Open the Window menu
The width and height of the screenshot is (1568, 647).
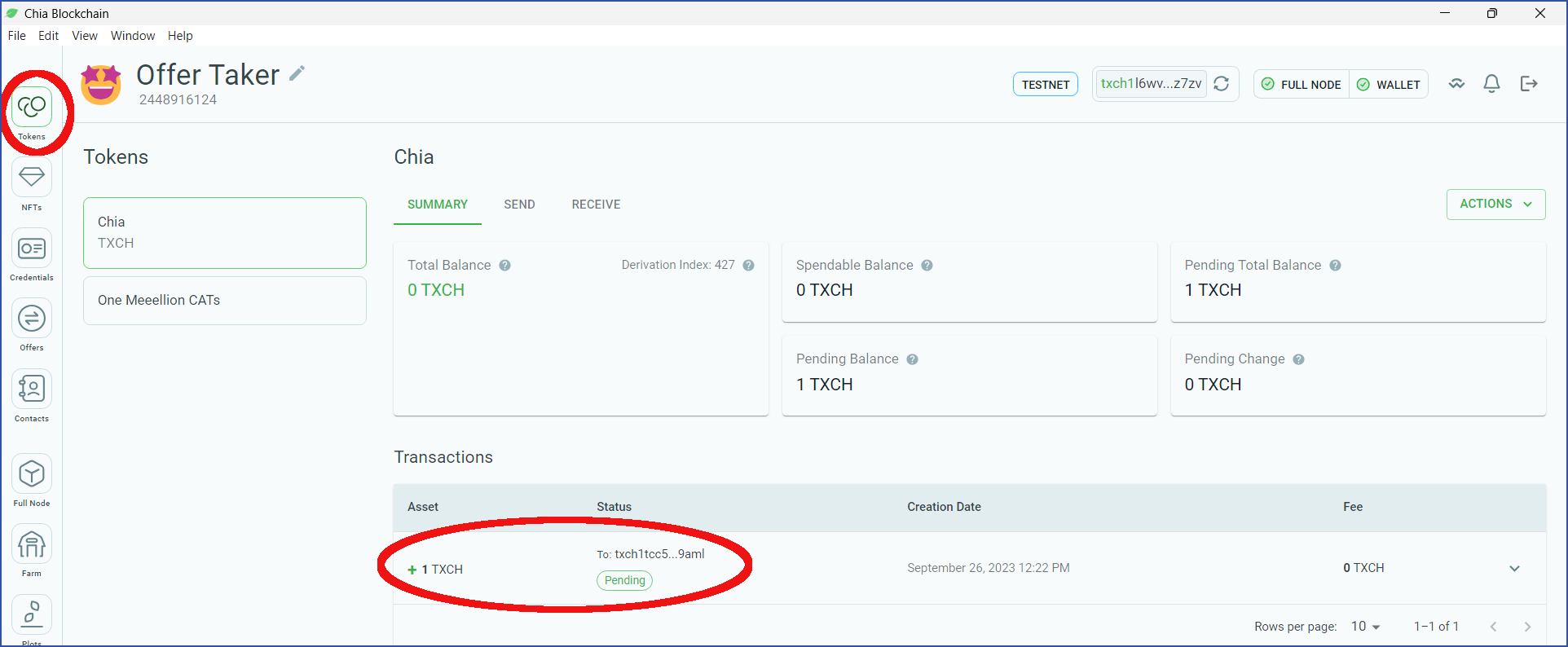[x=133, y=36]
